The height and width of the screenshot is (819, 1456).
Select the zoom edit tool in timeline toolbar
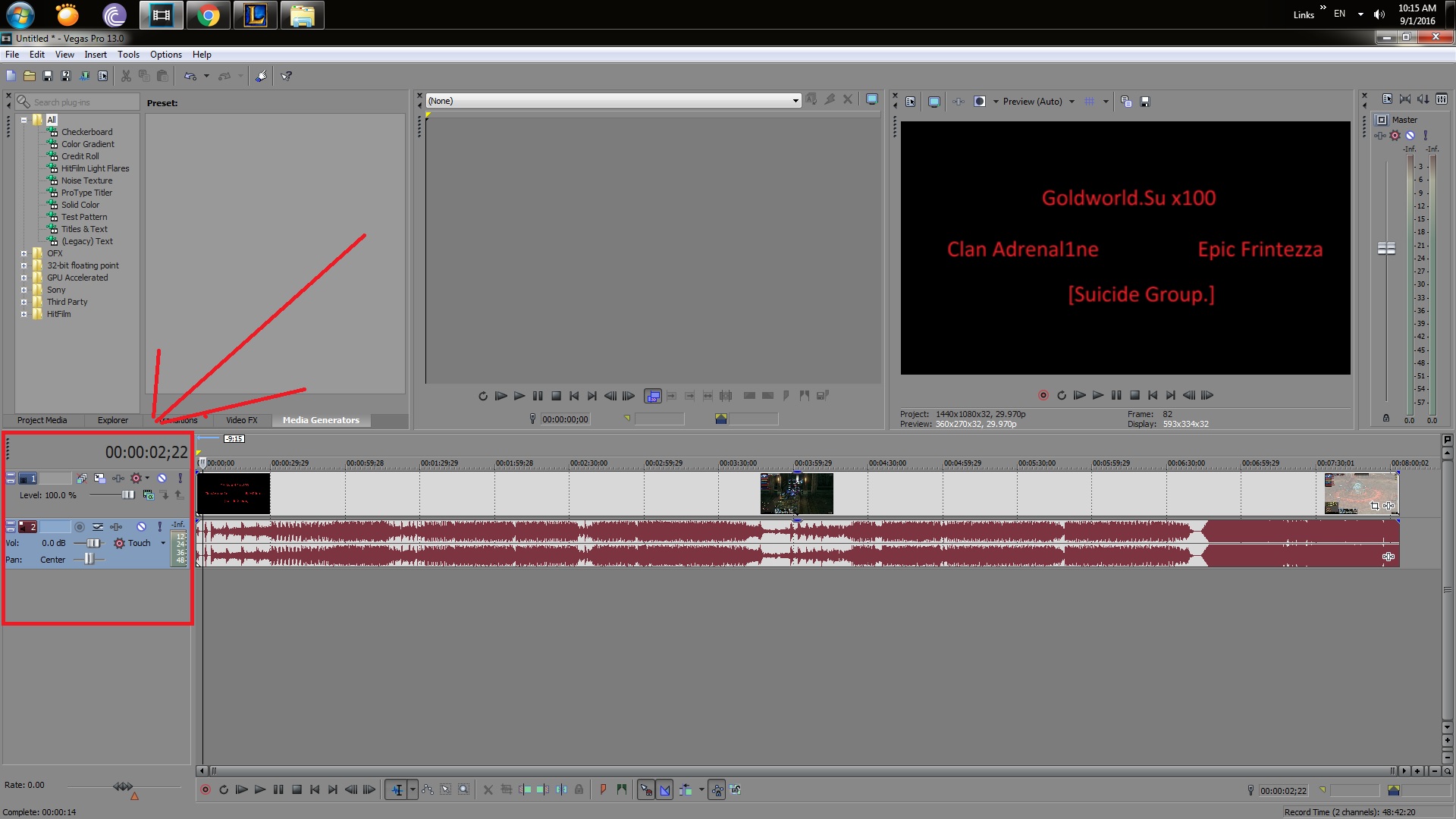coord(464,790)
